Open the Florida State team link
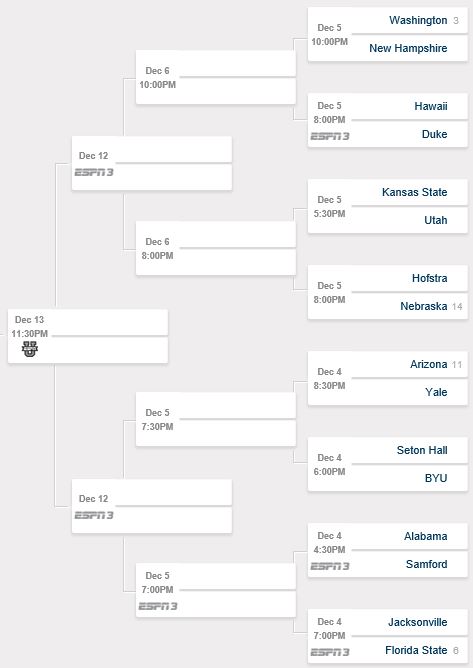The height and width of the screenshot is (668, 473). [416, 650]
